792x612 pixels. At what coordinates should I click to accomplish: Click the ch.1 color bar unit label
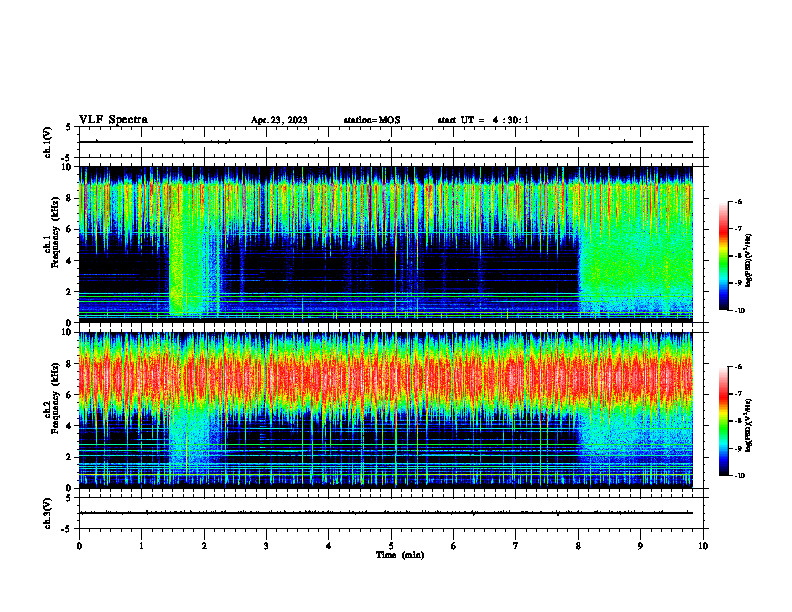(748, 261)
